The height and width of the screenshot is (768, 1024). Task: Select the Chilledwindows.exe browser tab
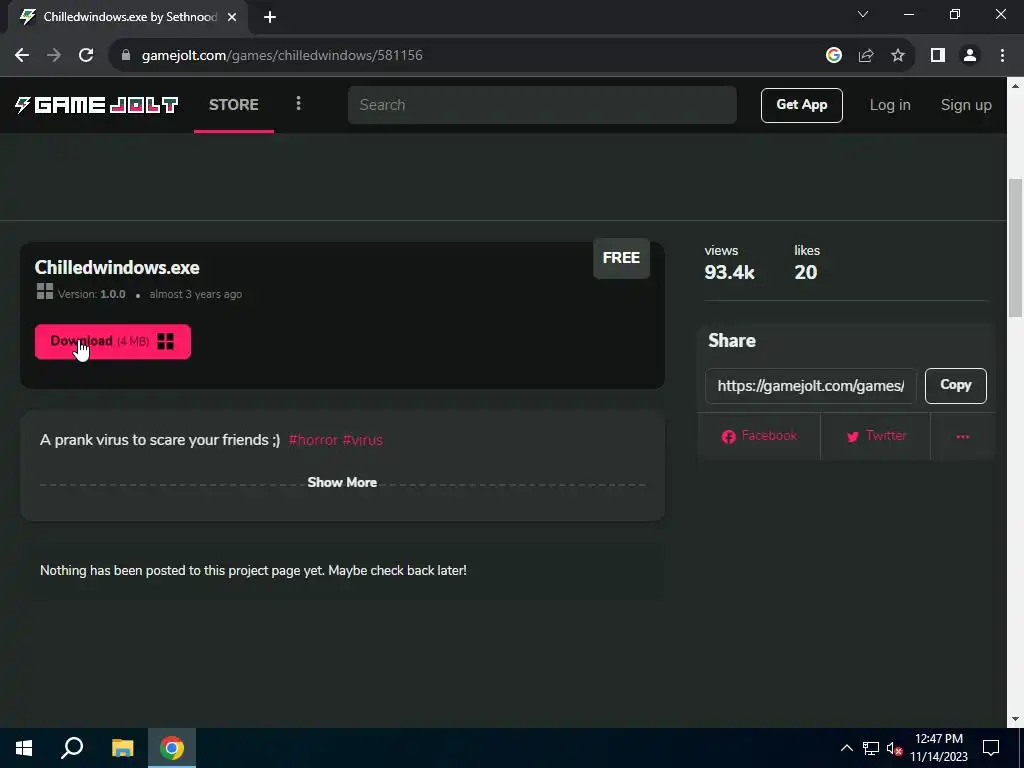pos(129,17)
